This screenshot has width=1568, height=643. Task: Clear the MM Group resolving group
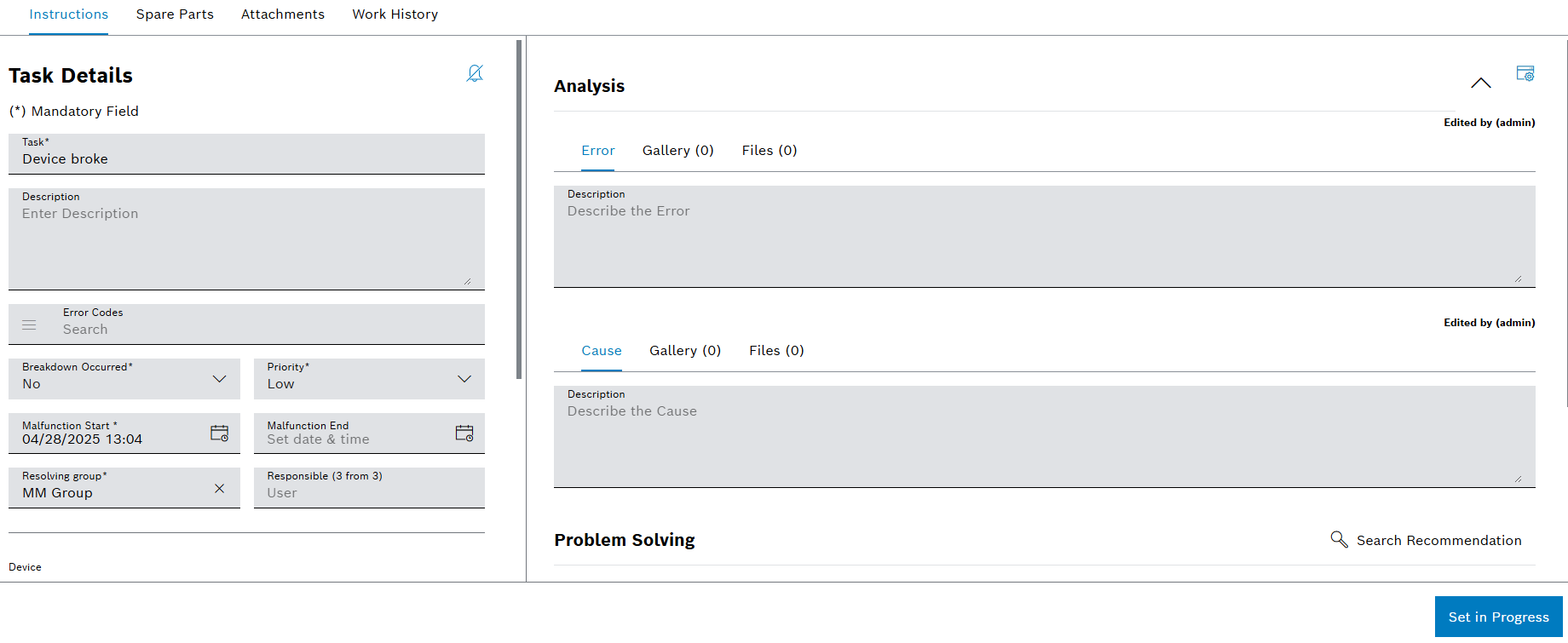click(x=219, y=488)
